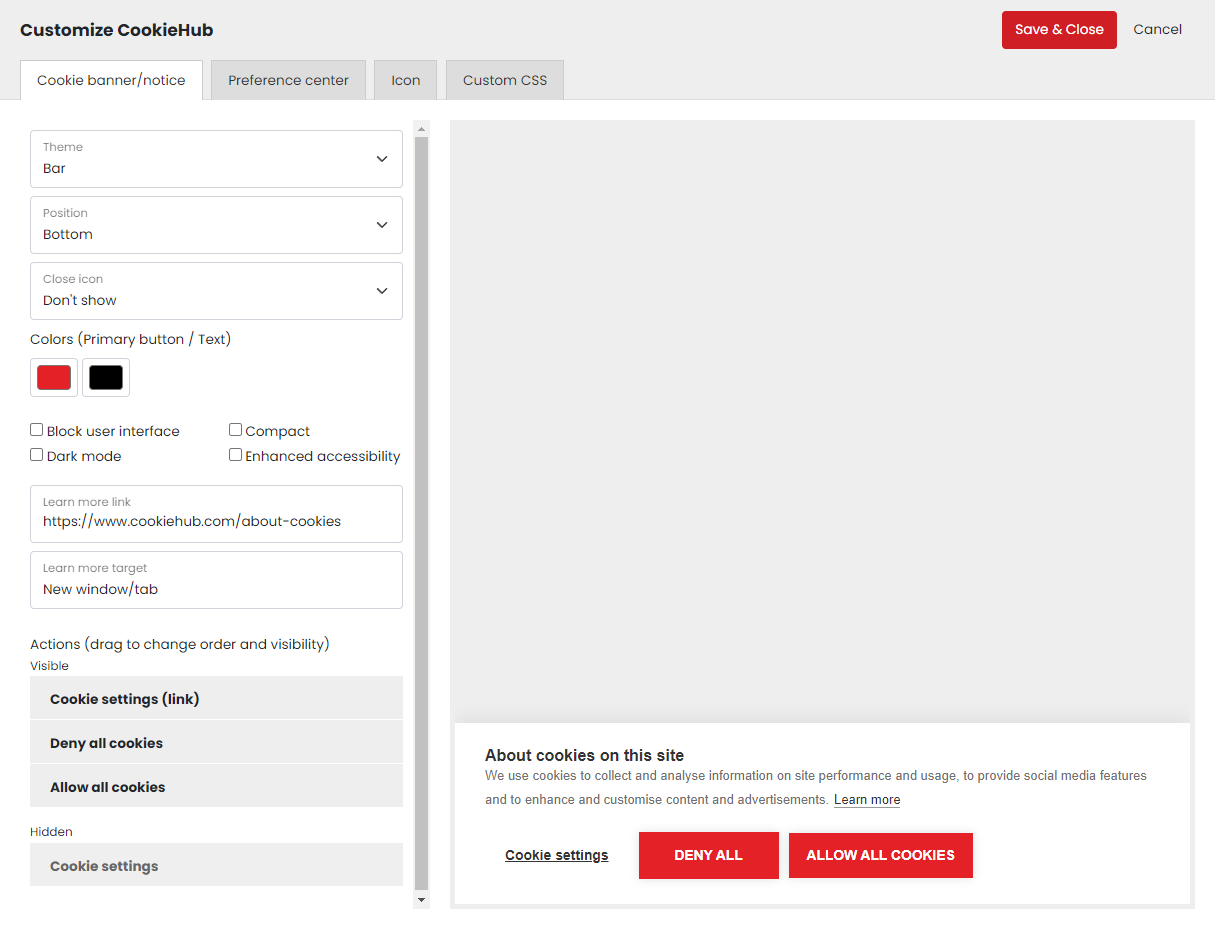Open the Learn more target field

pos(216,580)
